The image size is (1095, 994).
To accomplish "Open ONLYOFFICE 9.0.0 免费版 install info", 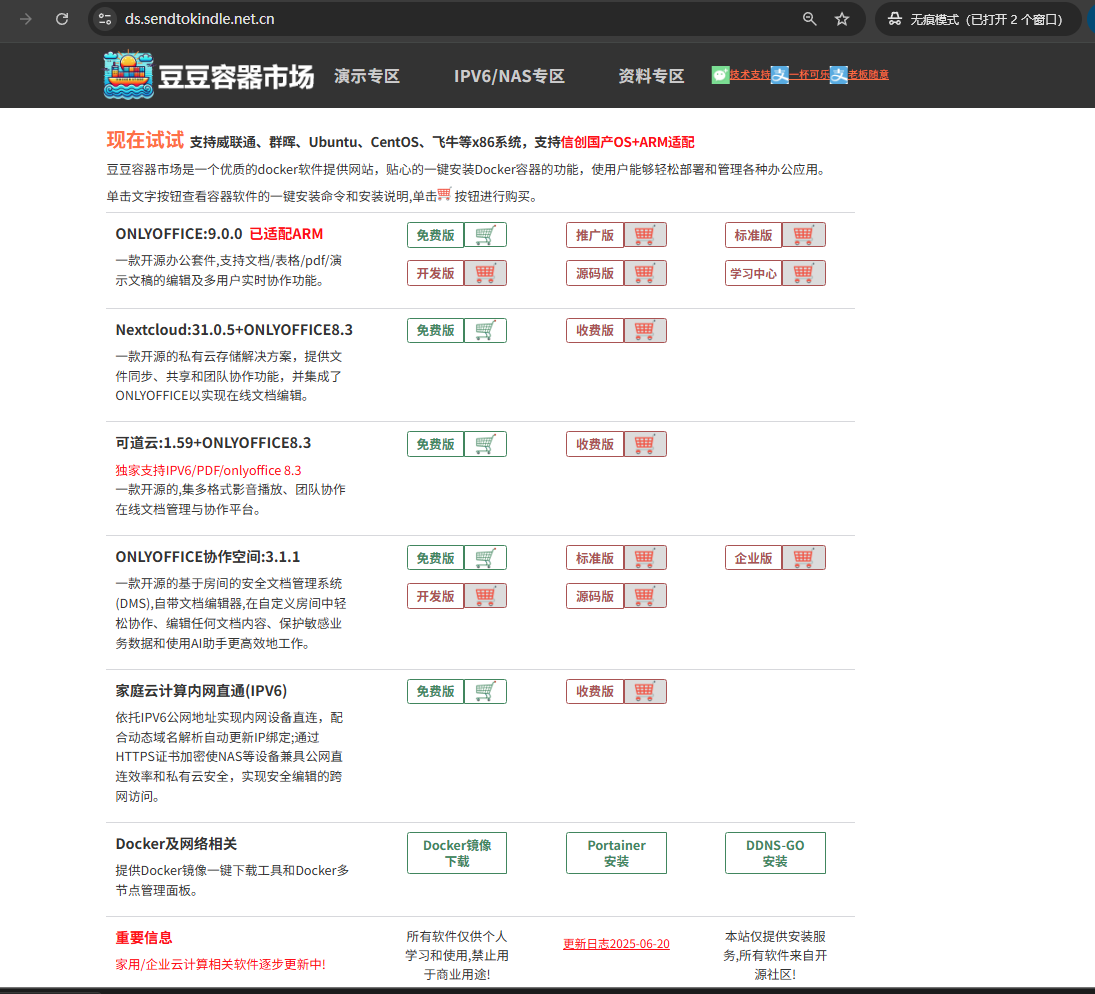I will 436,235.
